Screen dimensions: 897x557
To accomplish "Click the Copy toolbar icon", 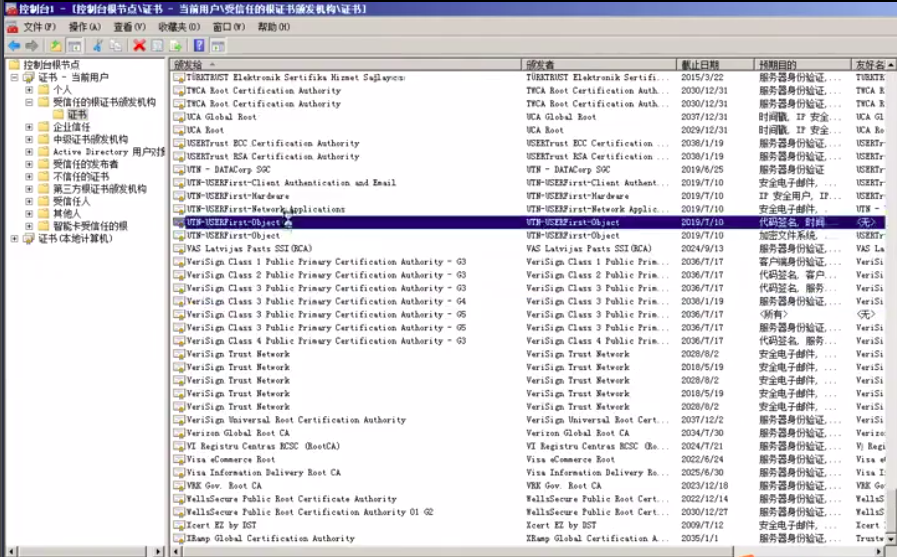I will [116, 46].
